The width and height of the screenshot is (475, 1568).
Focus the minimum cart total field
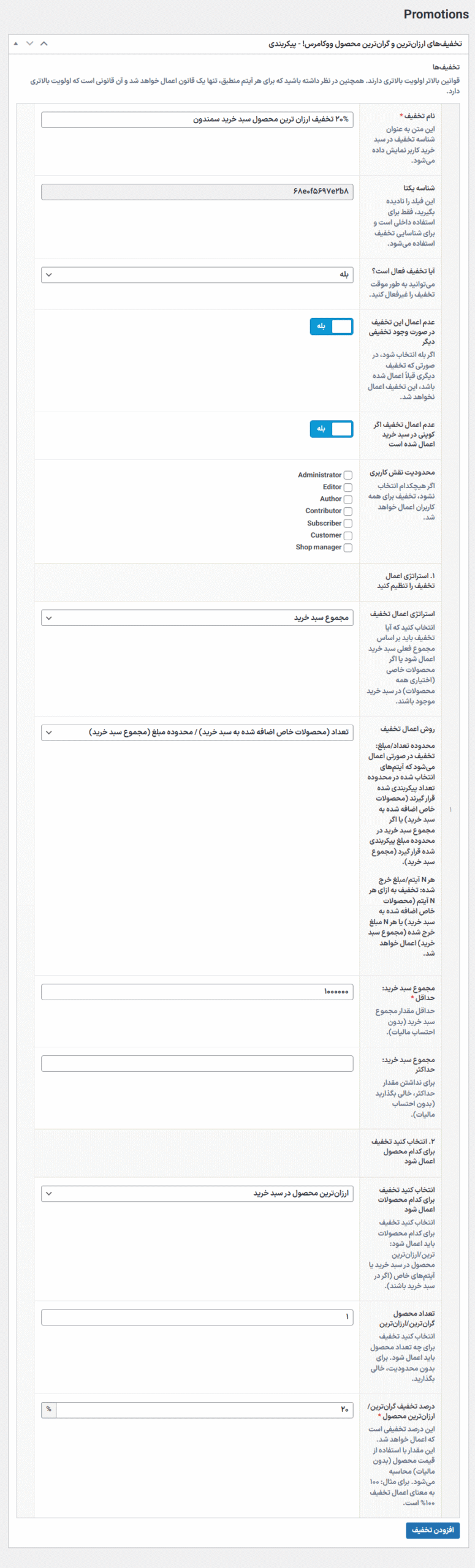[197, 992]
